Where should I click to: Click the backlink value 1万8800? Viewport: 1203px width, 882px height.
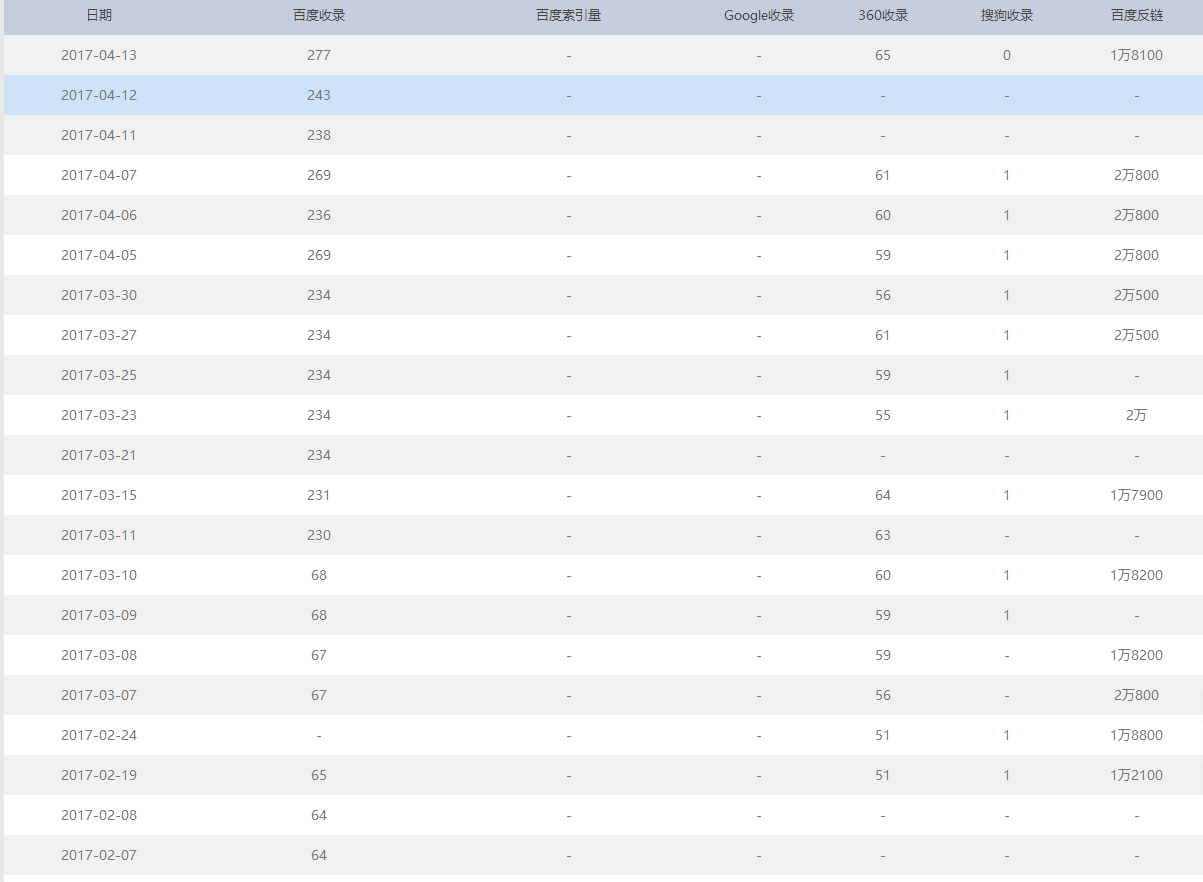pyautogui.click(x=1137, y=735)
